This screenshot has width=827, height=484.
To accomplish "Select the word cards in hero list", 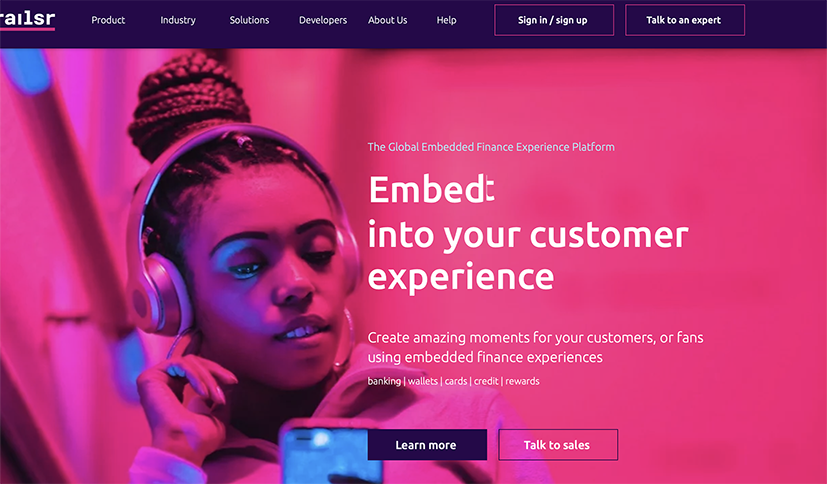I will coord(456,381).
